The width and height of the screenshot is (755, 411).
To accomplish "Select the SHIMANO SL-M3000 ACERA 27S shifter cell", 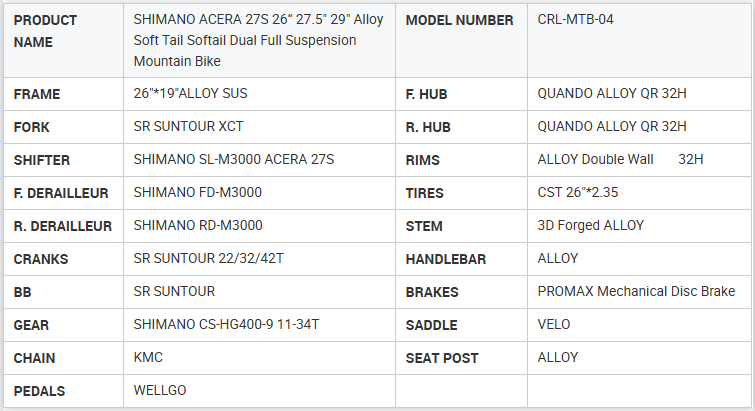I will (233, 160).
